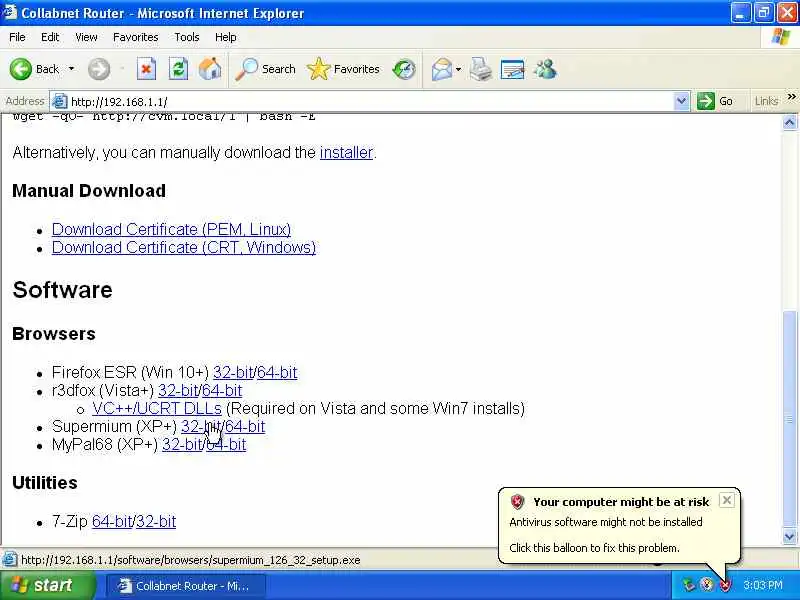Viewport: 800px width, 600px height.
Task: Close the security warning balloon
Action: click(x=727, y=500)
